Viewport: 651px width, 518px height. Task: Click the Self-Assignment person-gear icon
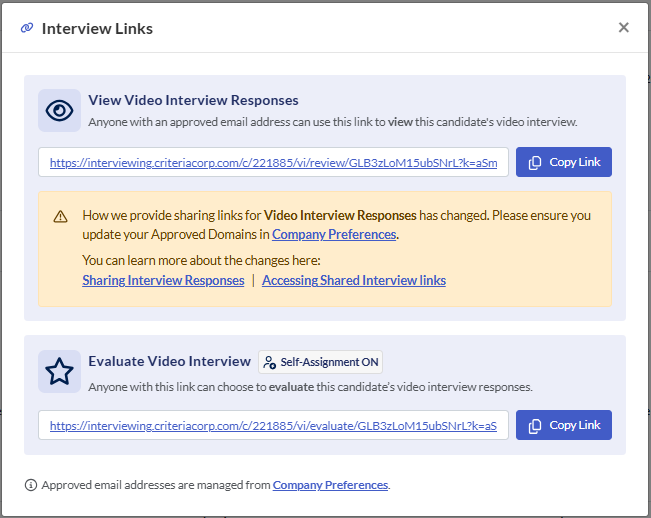[x=270, y=362]
